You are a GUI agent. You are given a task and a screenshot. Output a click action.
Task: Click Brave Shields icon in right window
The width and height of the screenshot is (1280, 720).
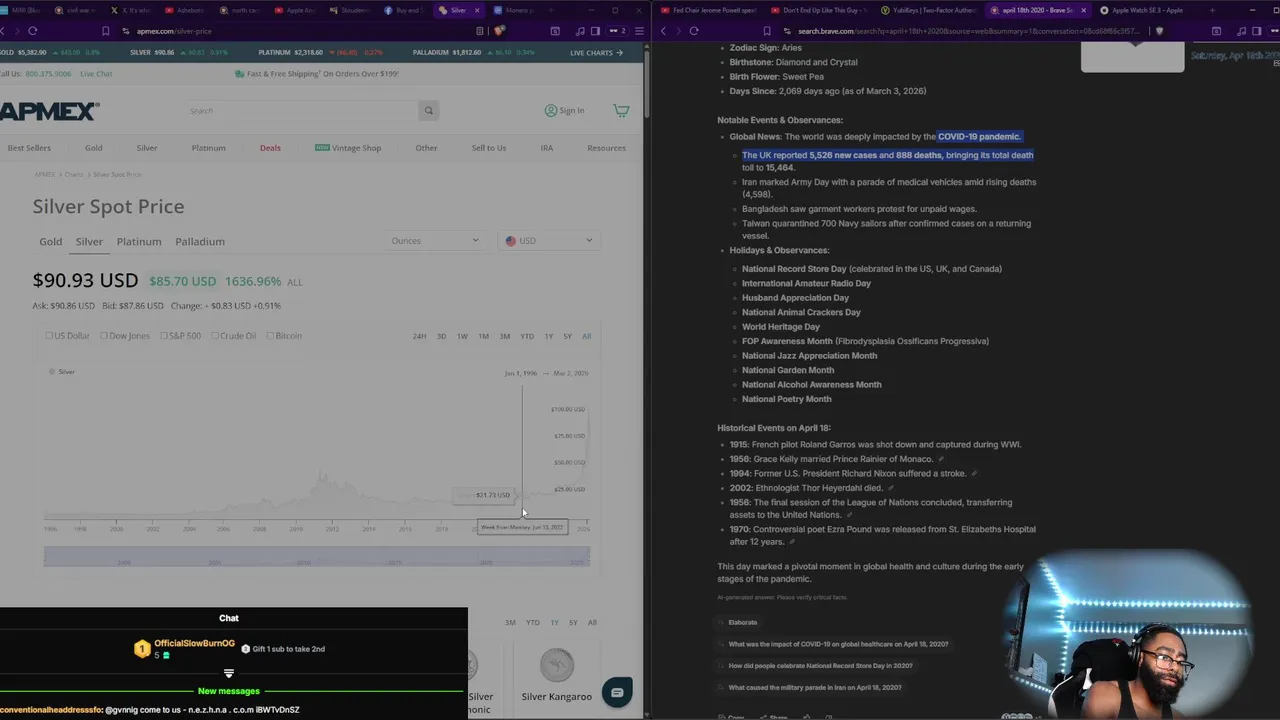click(1159, 31)
